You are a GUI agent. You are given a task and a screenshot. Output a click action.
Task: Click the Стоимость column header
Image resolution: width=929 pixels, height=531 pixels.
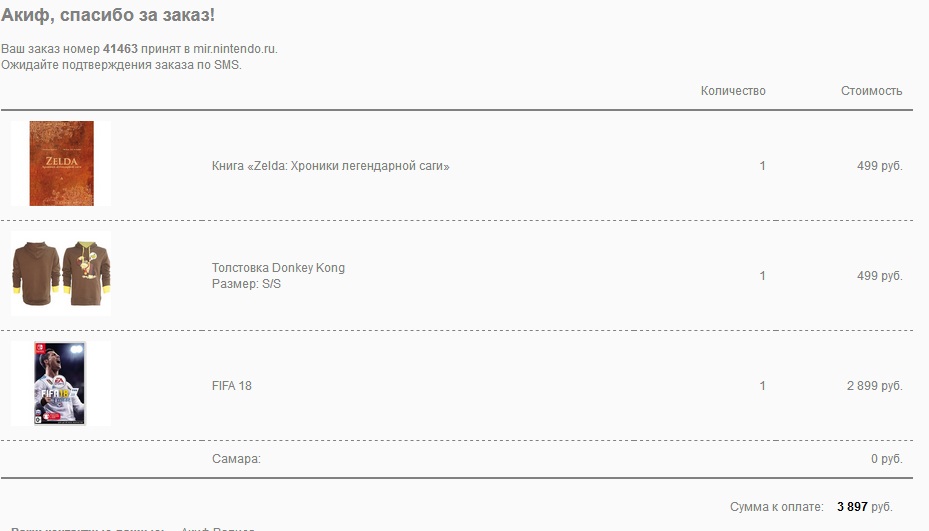pyautogui.click(x=871, y=91)
